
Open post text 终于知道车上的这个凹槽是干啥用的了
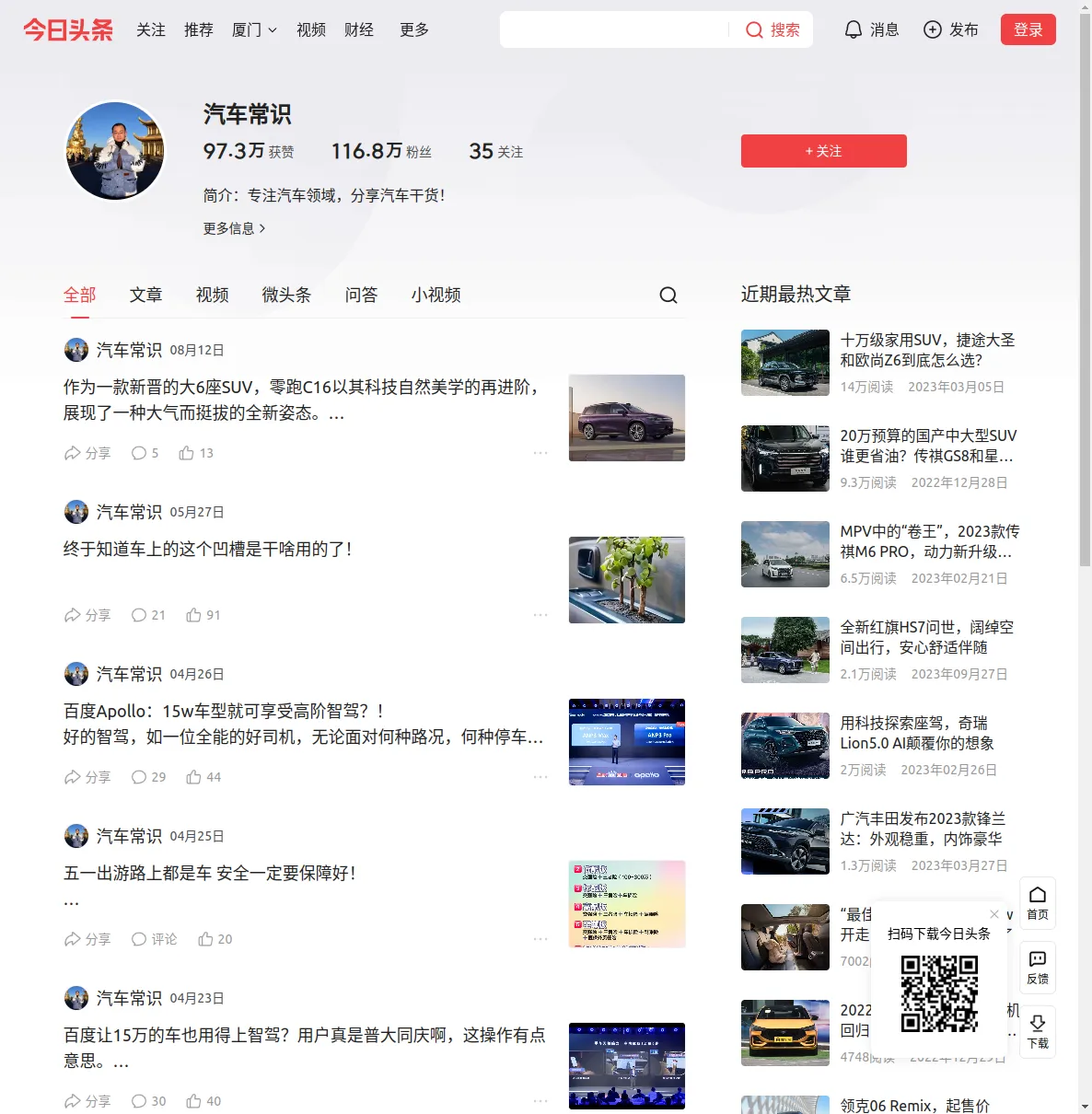point(208,550)
